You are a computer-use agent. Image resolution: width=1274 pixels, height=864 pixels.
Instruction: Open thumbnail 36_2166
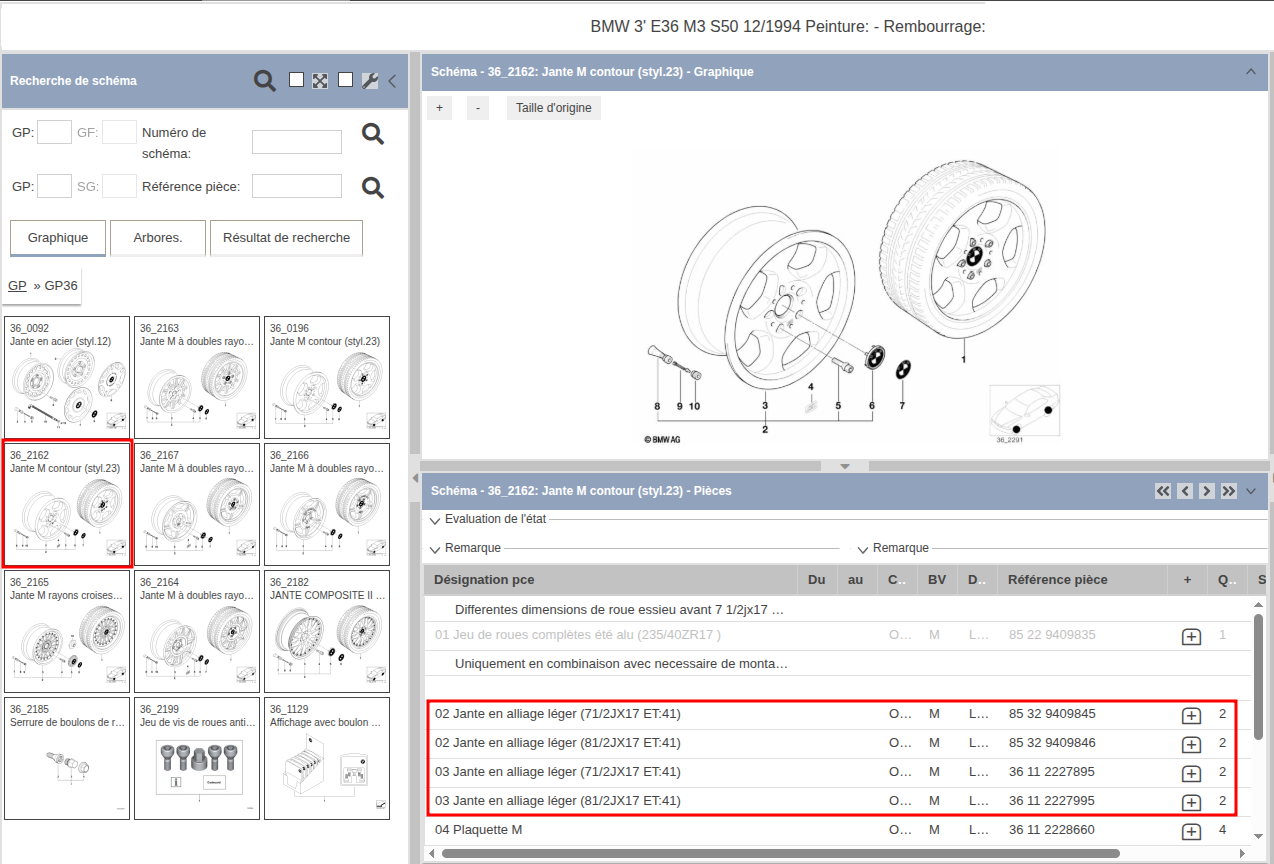[327, 505]
